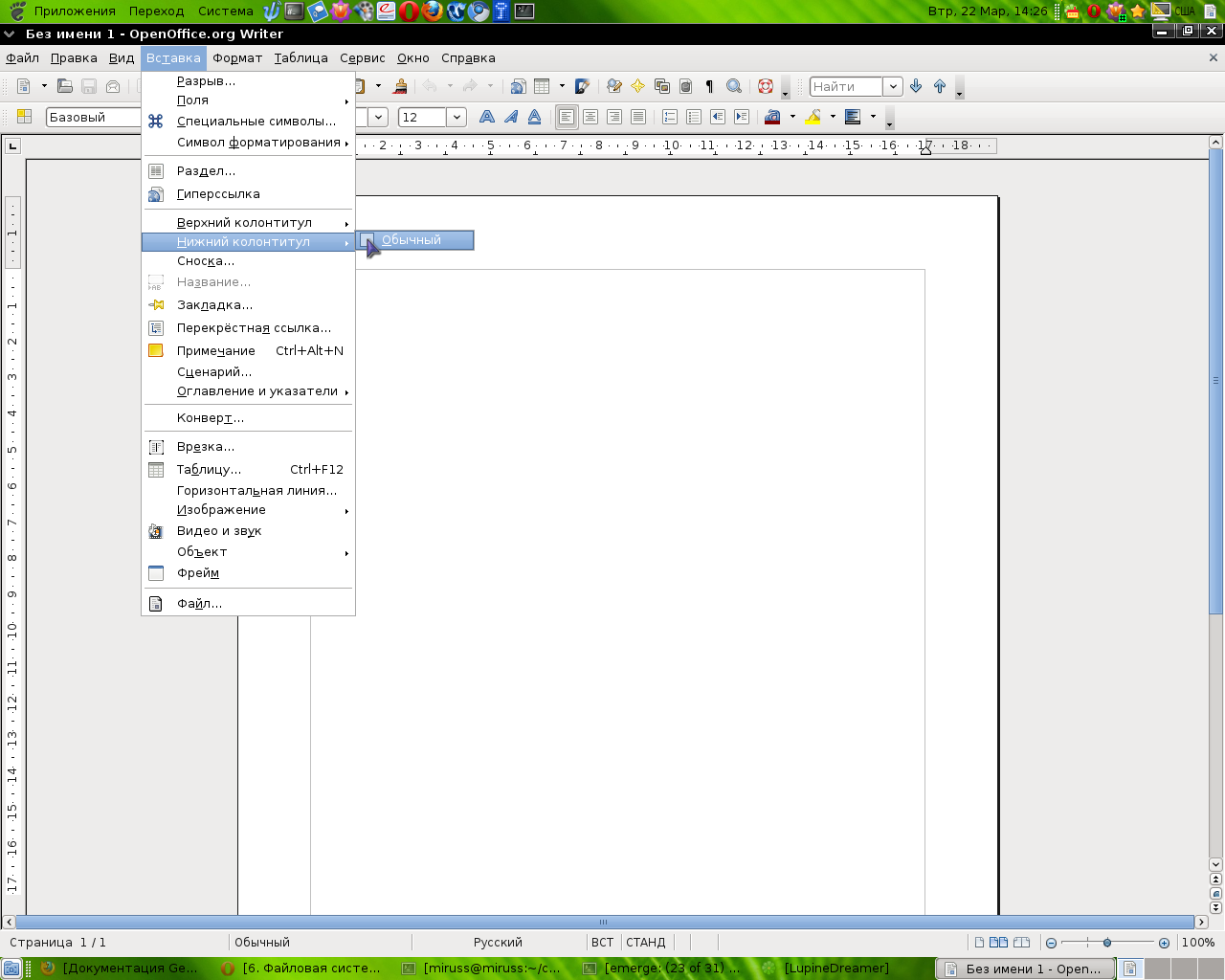Toggle nonprinting characters pilcrow
Screen dimensions: 1225x980
(x=709, y=86)
